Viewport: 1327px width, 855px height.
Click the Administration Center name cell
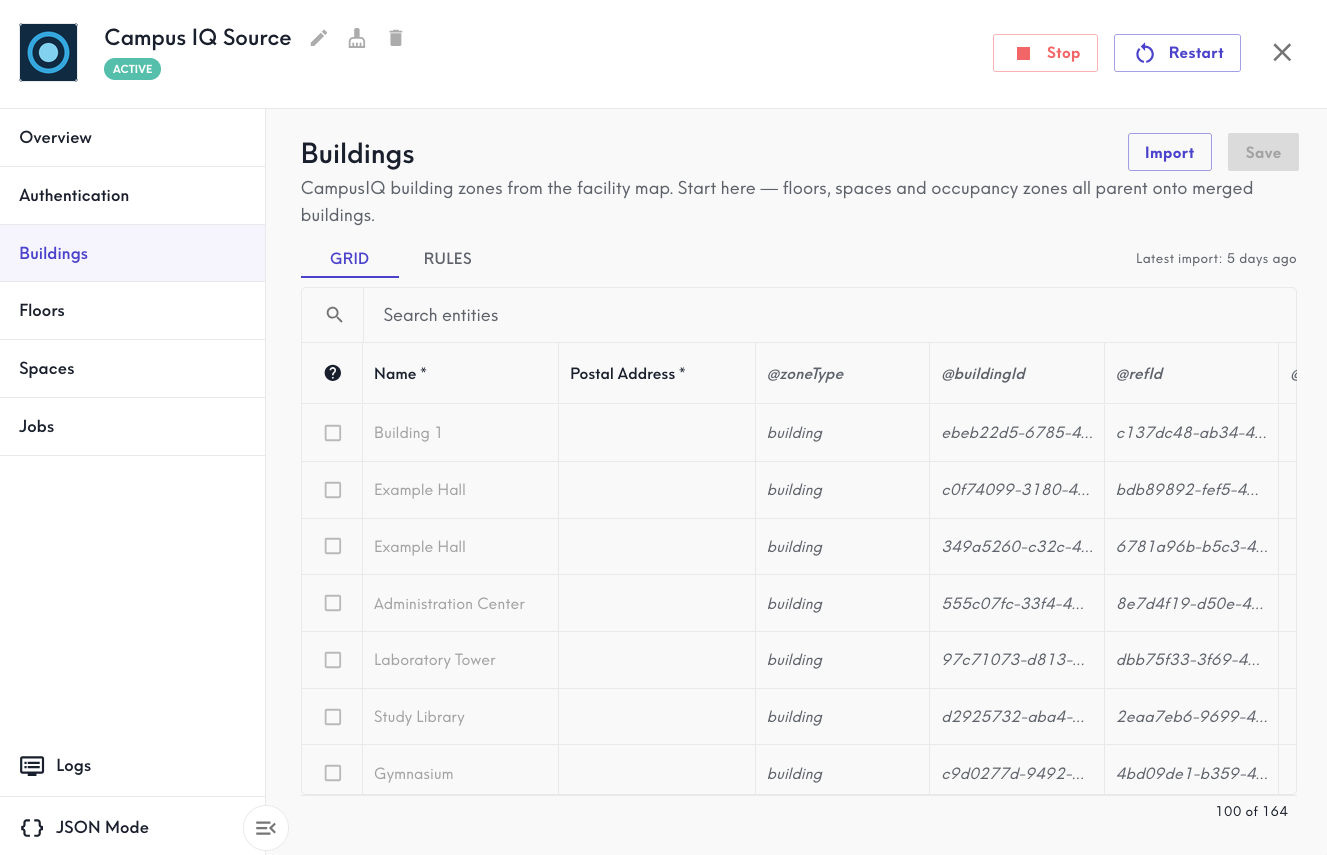point(460,603)
